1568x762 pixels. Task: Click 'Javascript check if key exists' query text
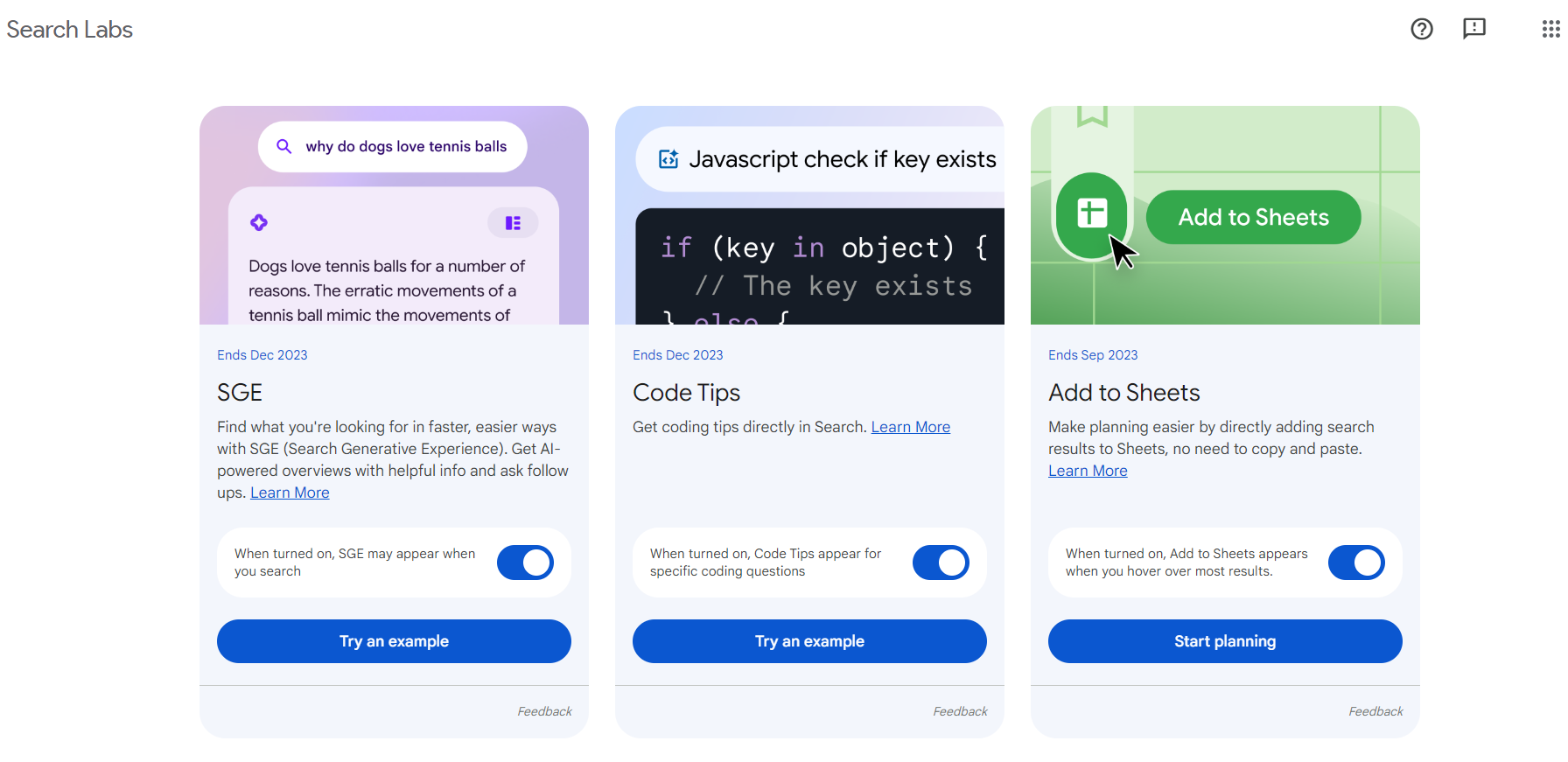point(843,159)
